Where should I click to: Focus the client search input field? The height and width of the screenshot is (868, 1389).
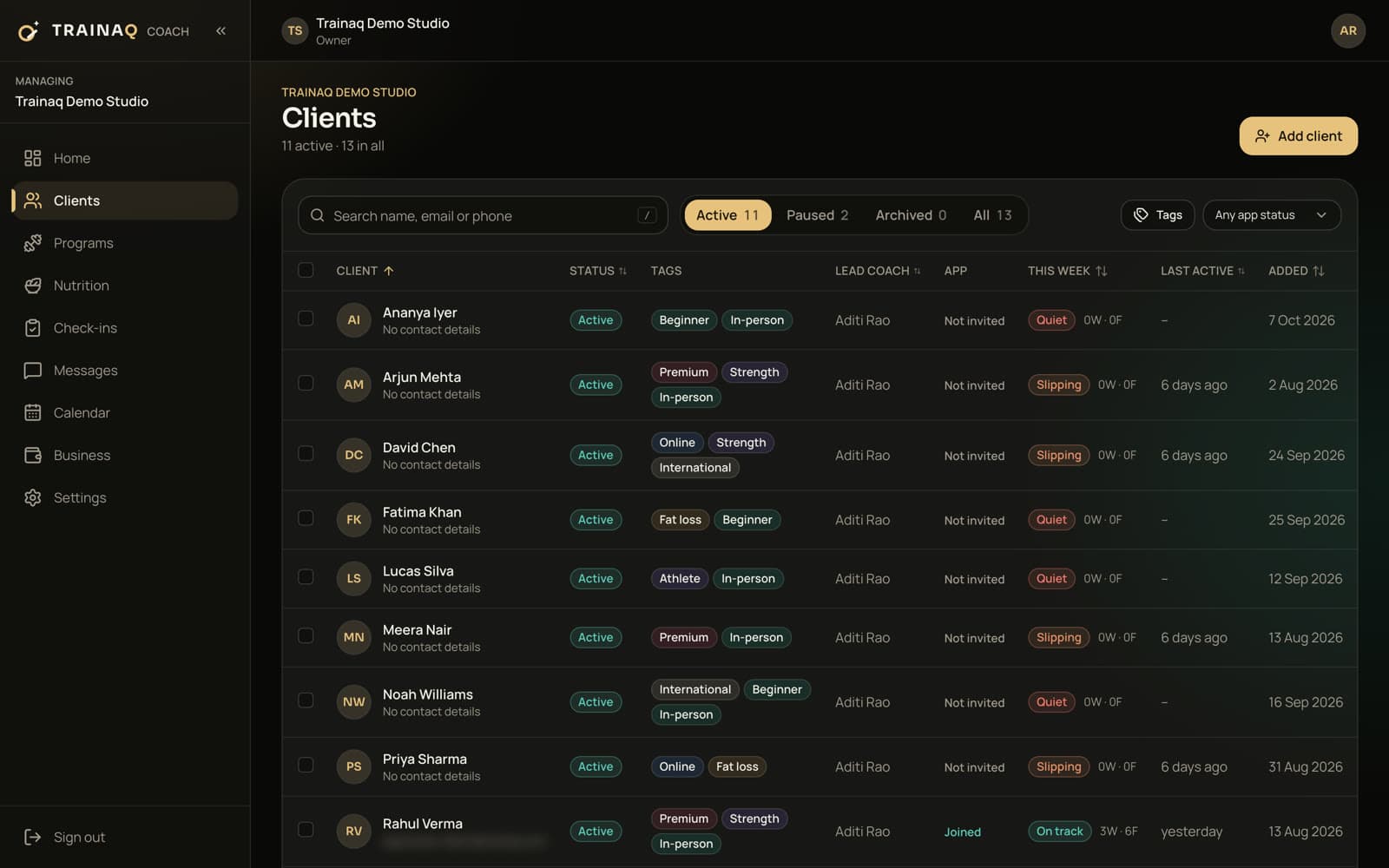tap(483, 215)
